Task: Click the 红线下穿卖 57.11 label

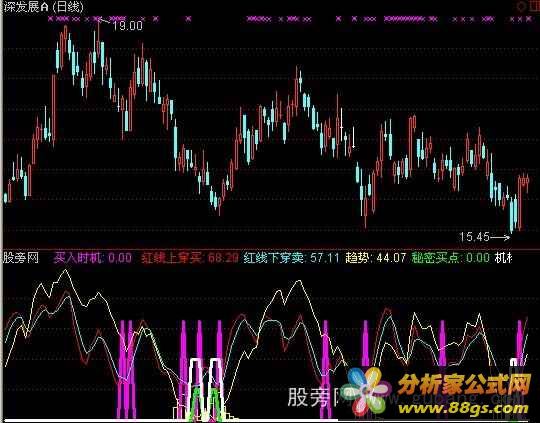Action: 291,258
